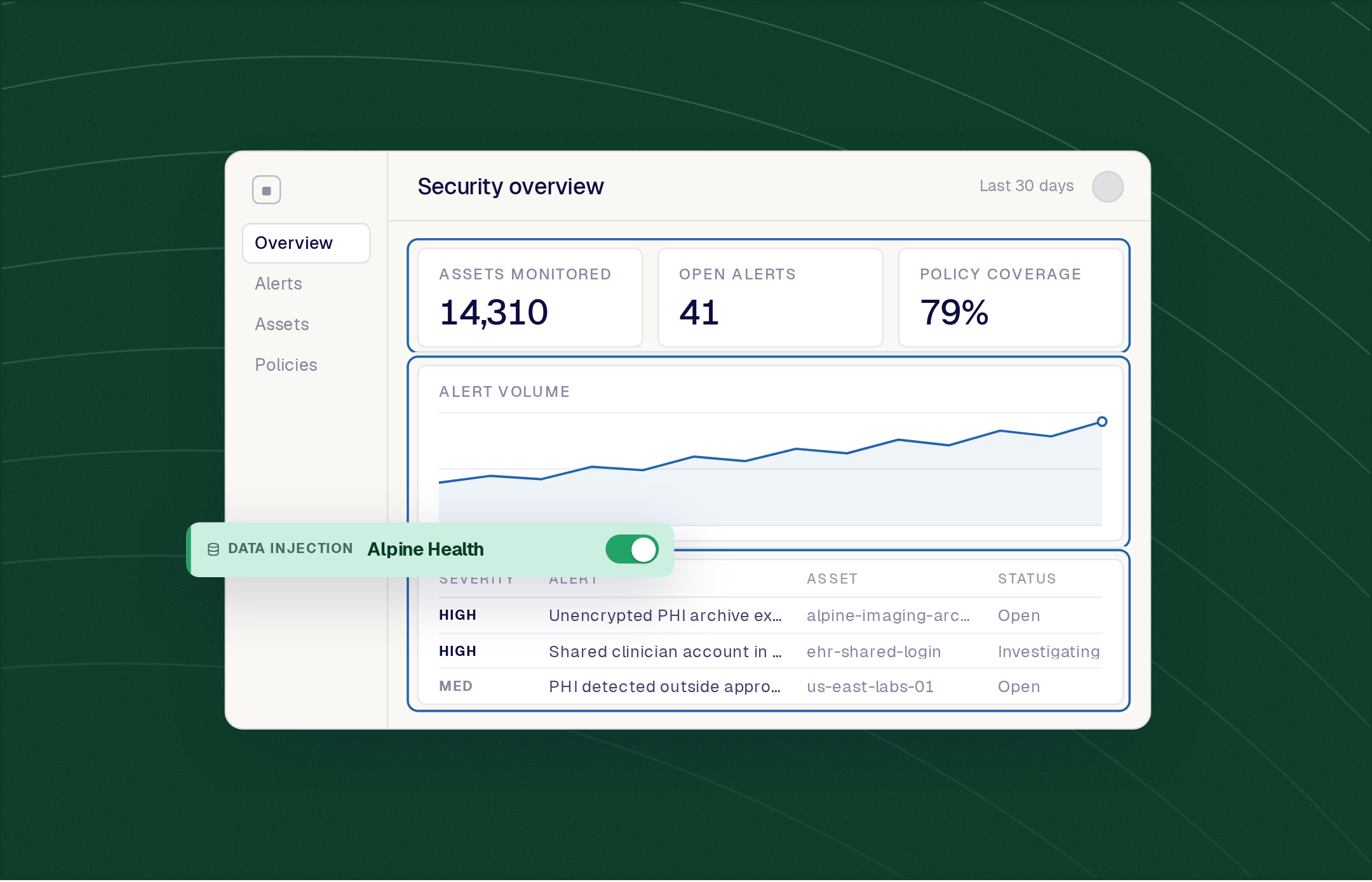Viewport: 1372px width, 882px height.
Task: Open the Policy Coverage 79% card
Action: [1011, 298]
